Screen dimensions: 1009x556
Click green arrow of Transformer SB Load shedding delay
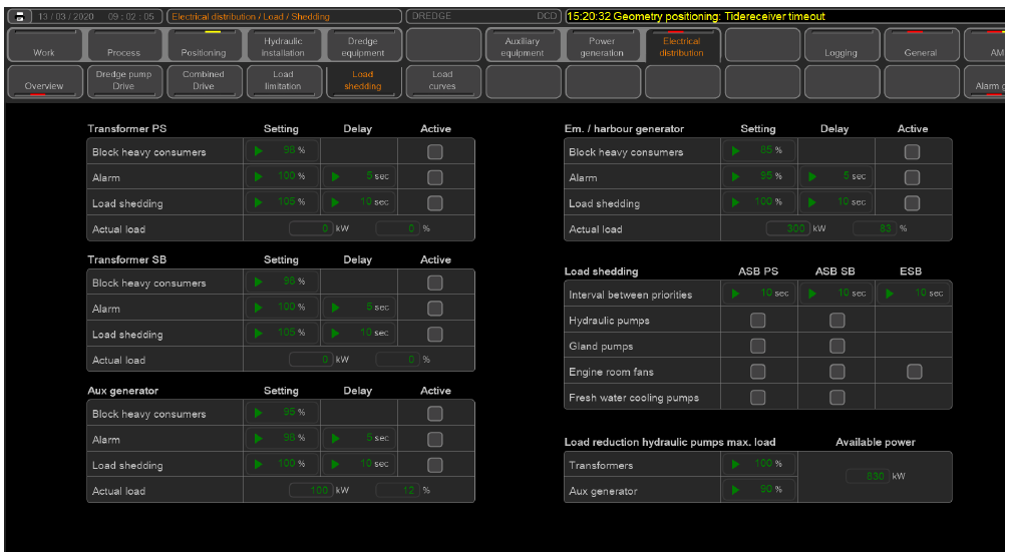(336, 334)
